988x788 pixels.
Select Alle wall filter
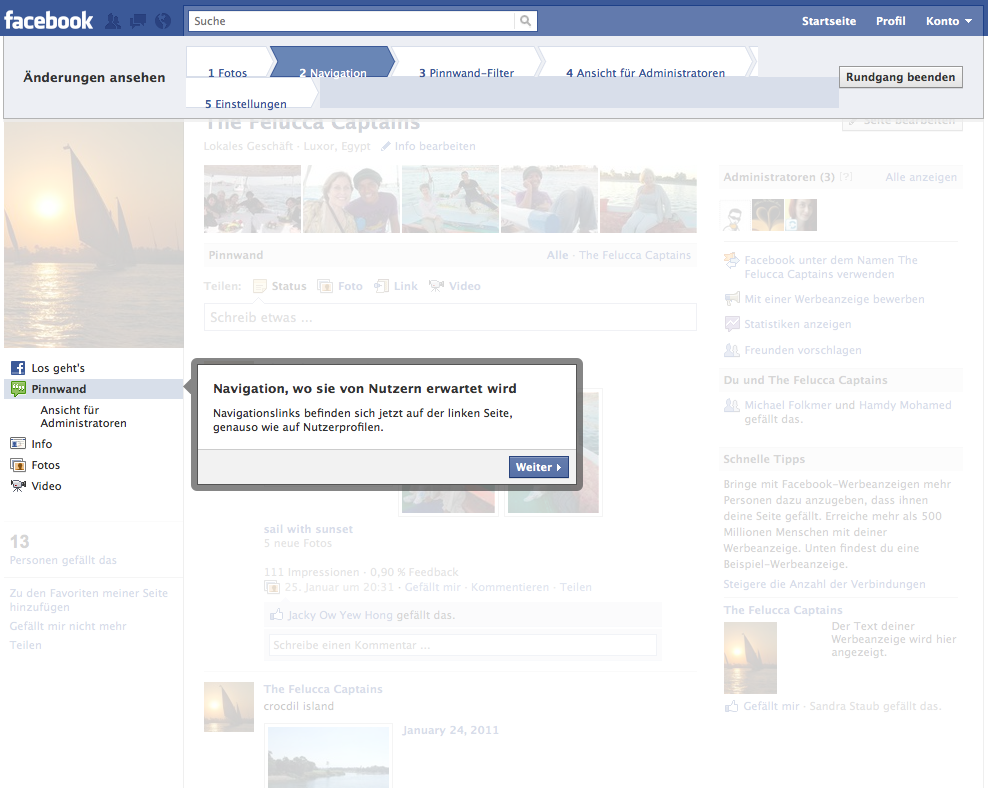(x=557, y=255)
